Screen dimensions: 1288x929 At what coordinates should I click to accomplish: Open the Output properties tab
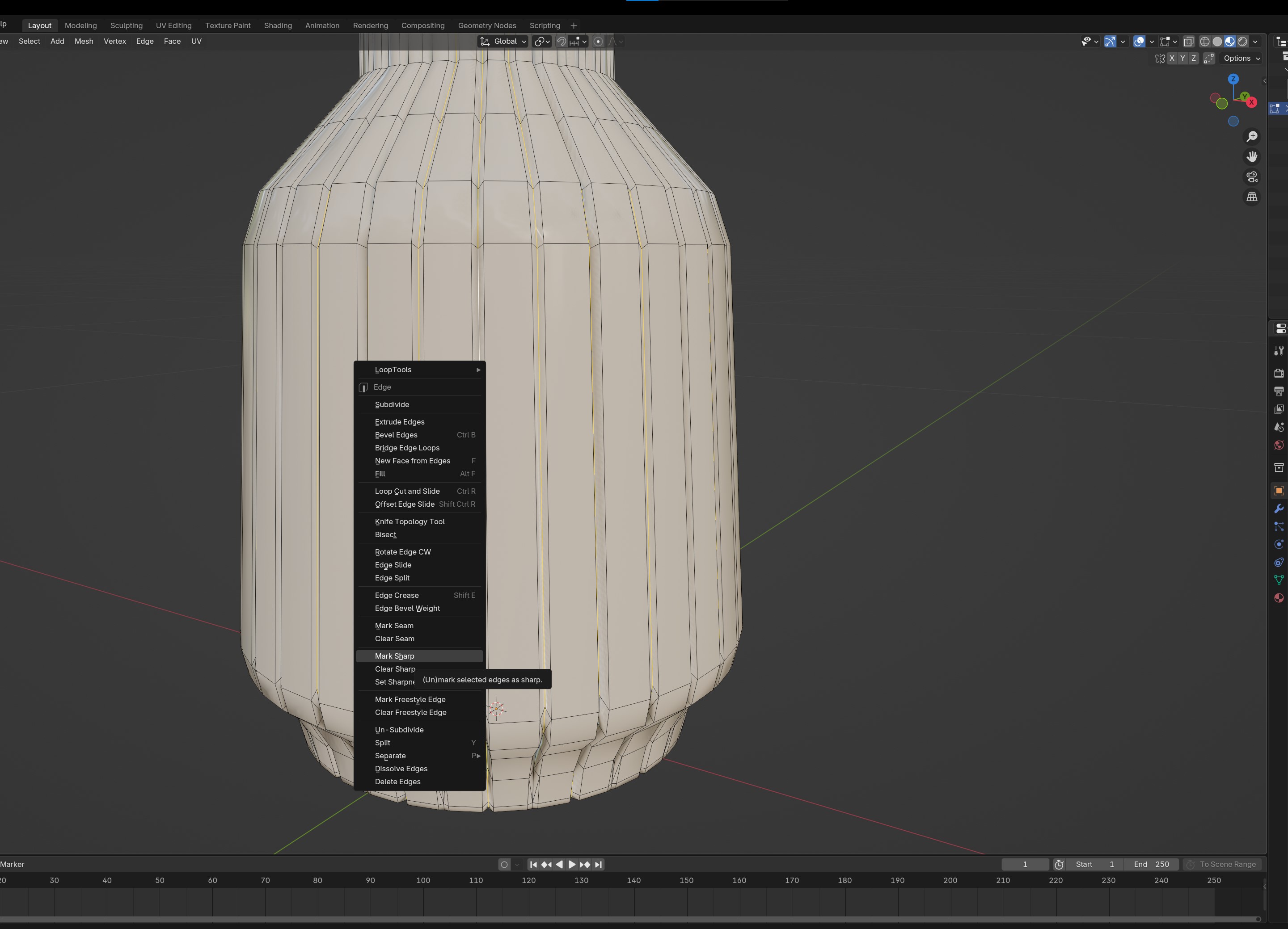tap(1278, 391)
